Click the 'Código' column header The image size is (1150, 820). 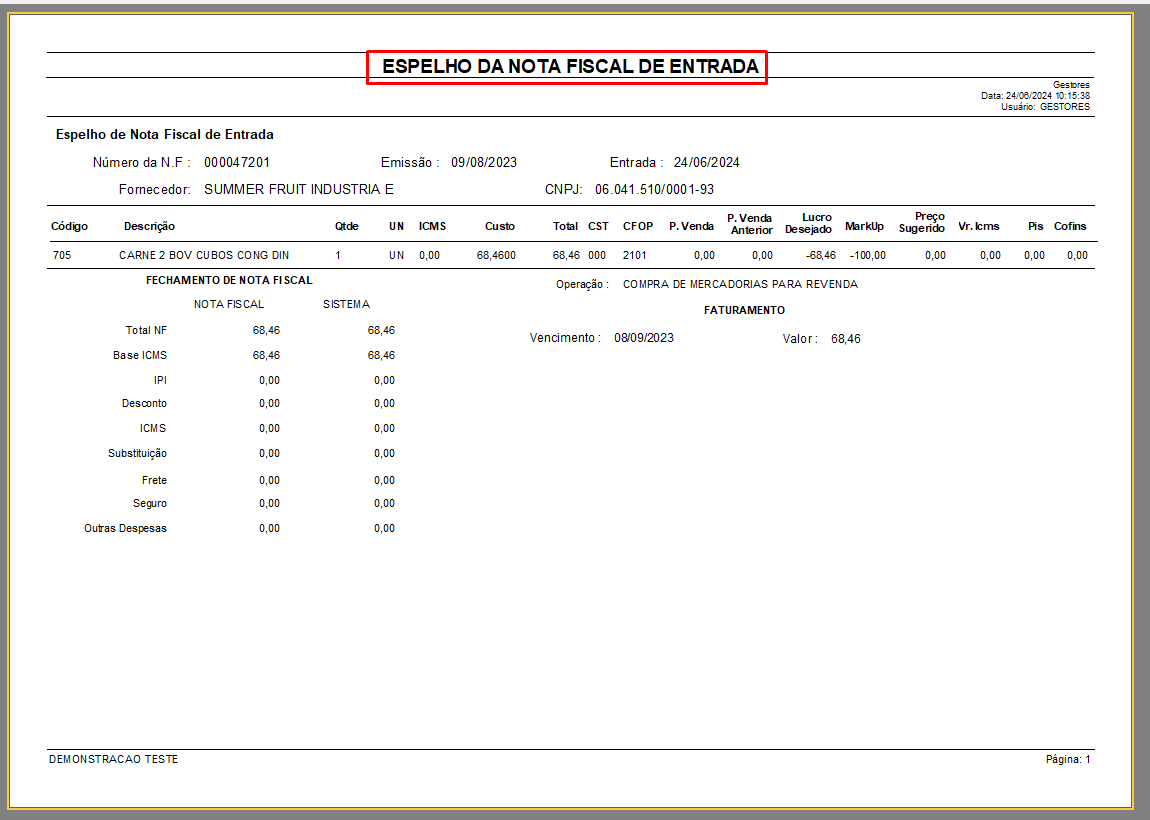tap(69, 226)
